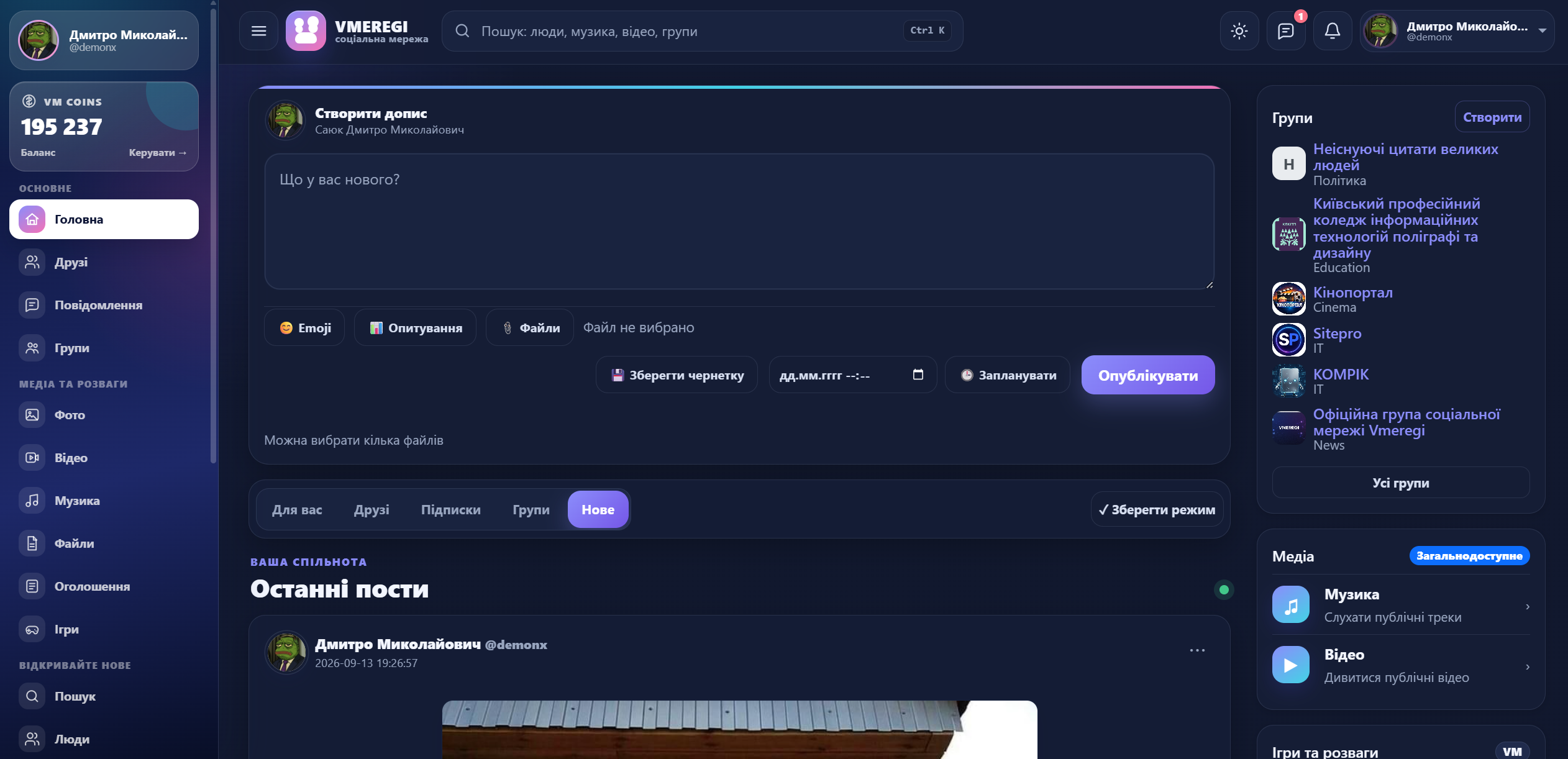Open Люди in the sidebar

[104, 739]
